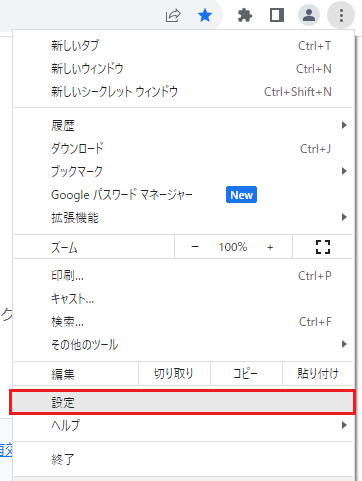This screenshot has height=481, width=362.
Task: Expand the 拡張機能 submenu
Action: [x=183, y=217]
